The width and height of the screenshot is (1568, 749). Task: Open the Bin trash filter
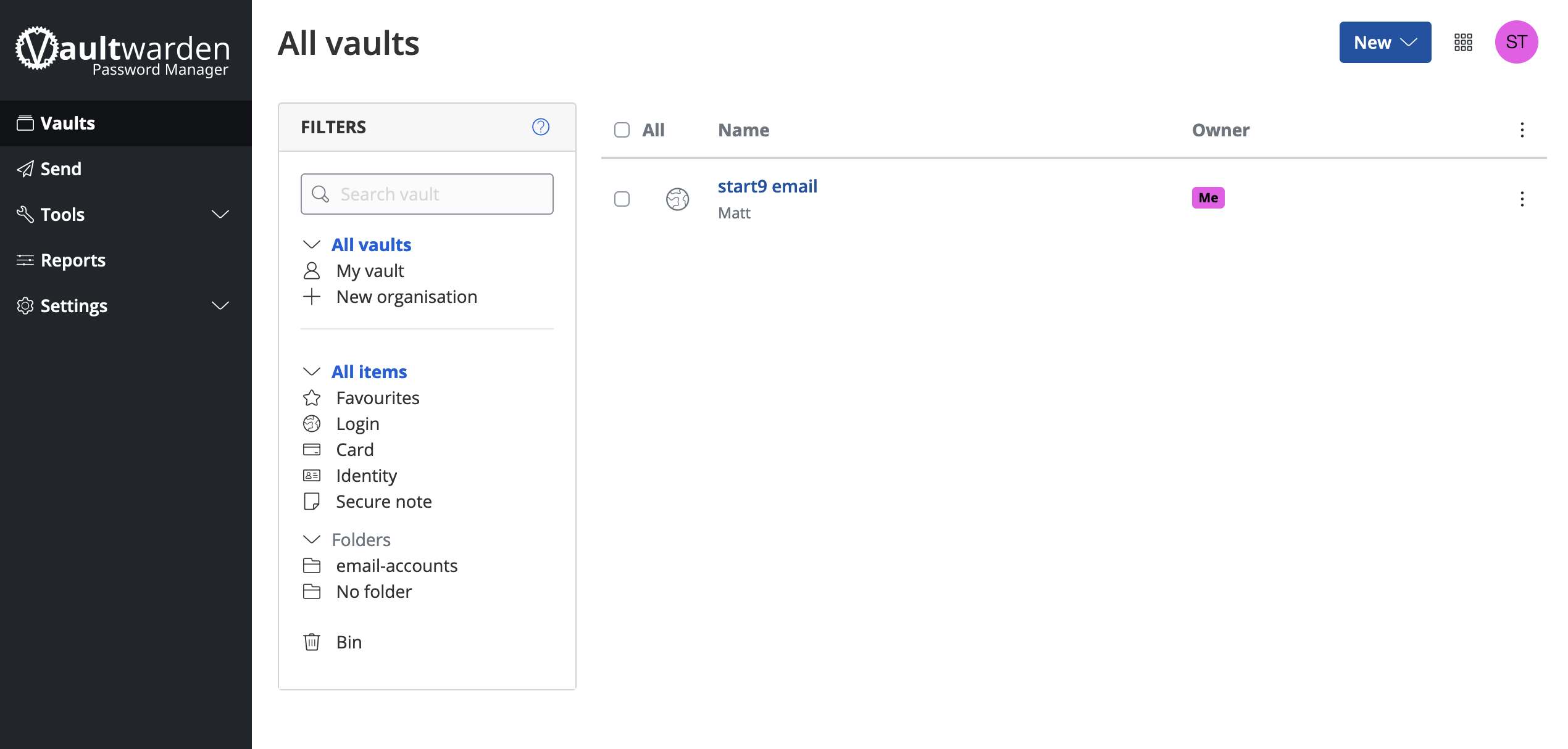(348, 642)
